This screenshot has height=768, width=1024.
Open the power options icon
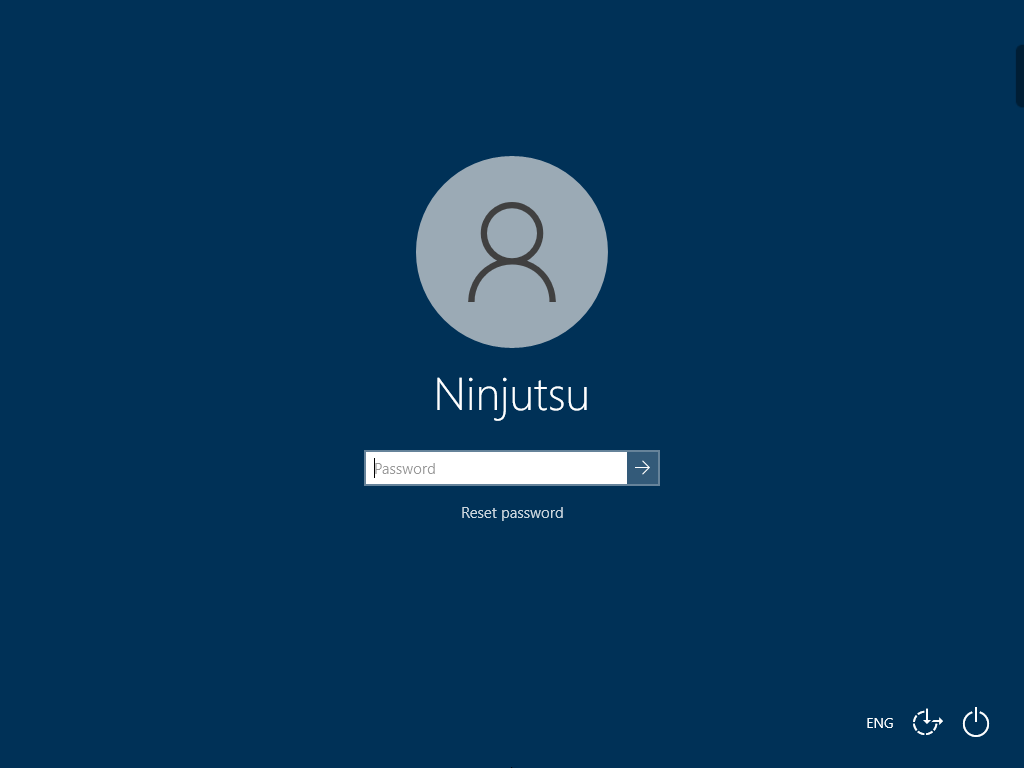[976, 722]
